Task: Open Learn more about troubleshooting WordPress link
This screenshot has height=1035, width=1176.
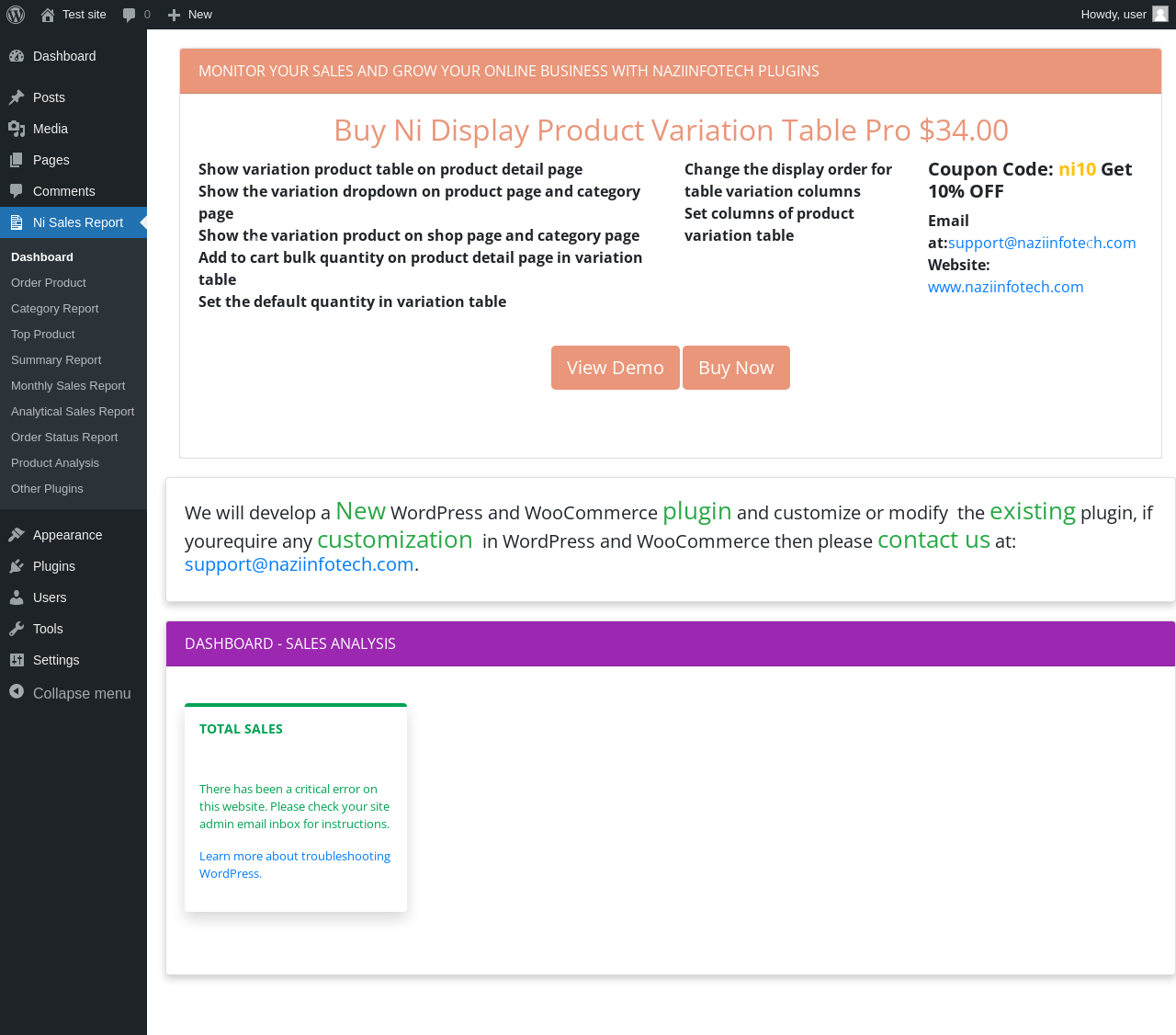Action: (295, 865)
